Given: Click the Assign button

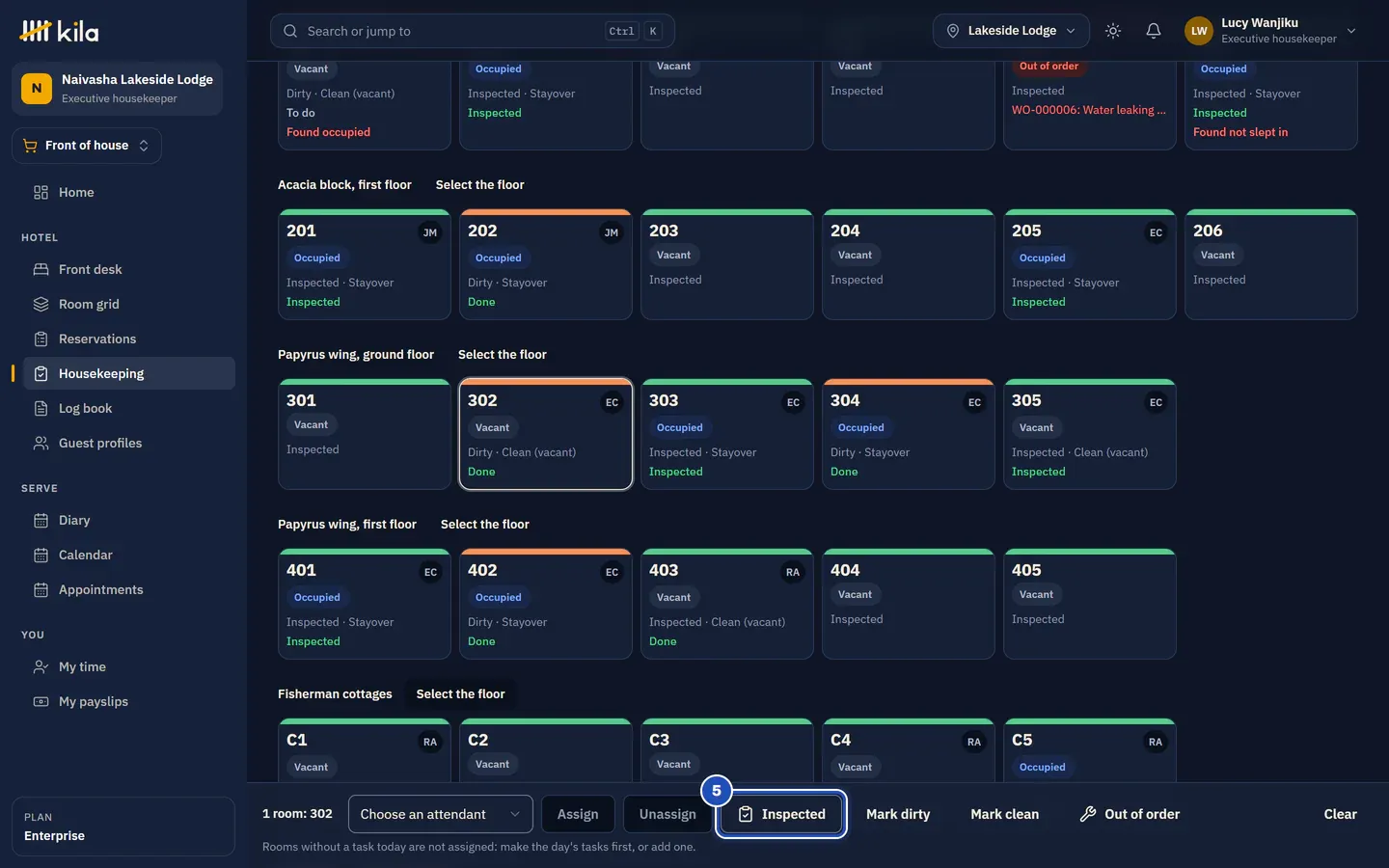Looking at the screenshot, I should [x=578, y=814].
